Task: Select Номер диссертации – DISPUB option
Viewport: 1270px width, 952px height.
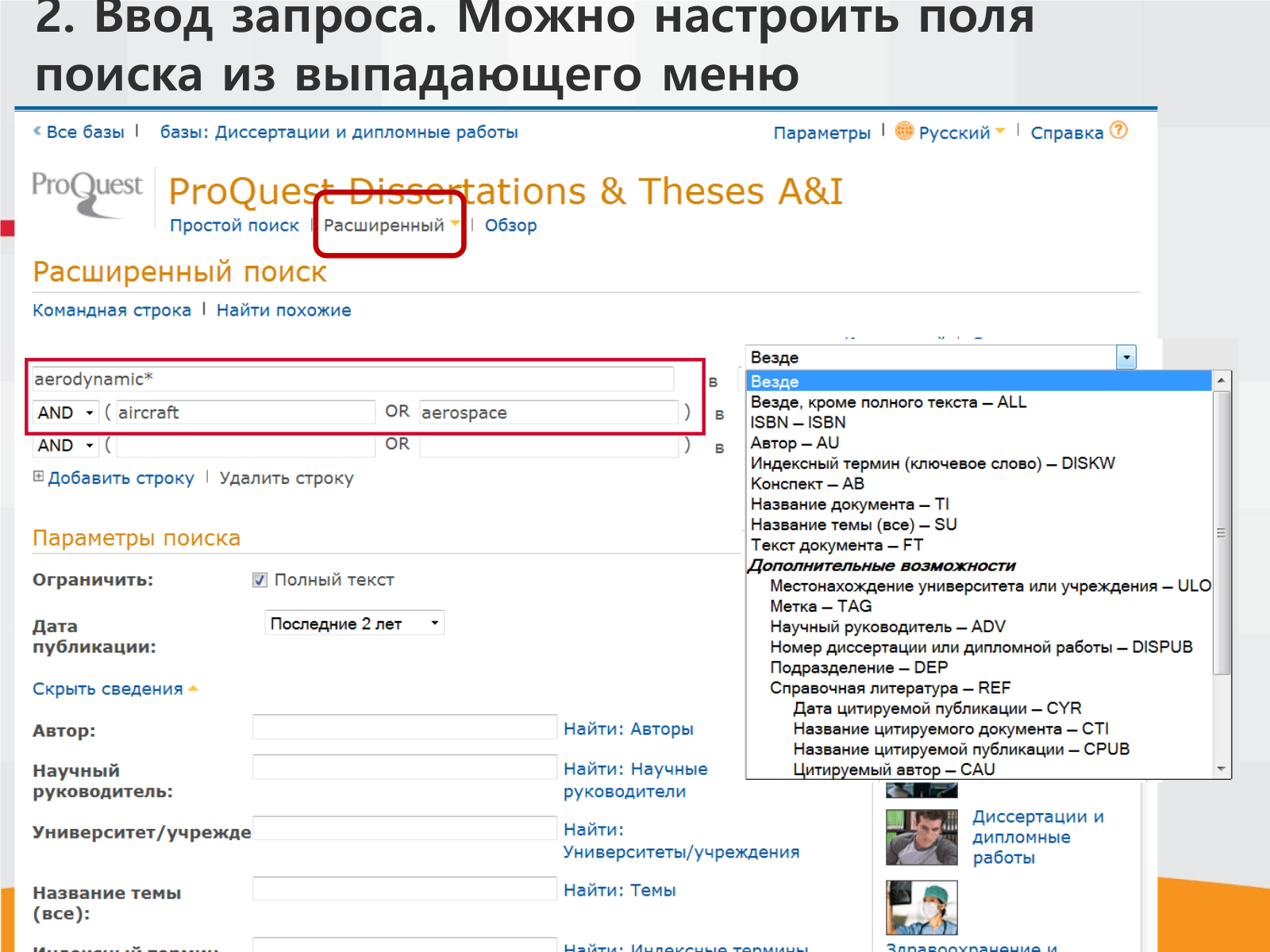Action: pos(981,647)
